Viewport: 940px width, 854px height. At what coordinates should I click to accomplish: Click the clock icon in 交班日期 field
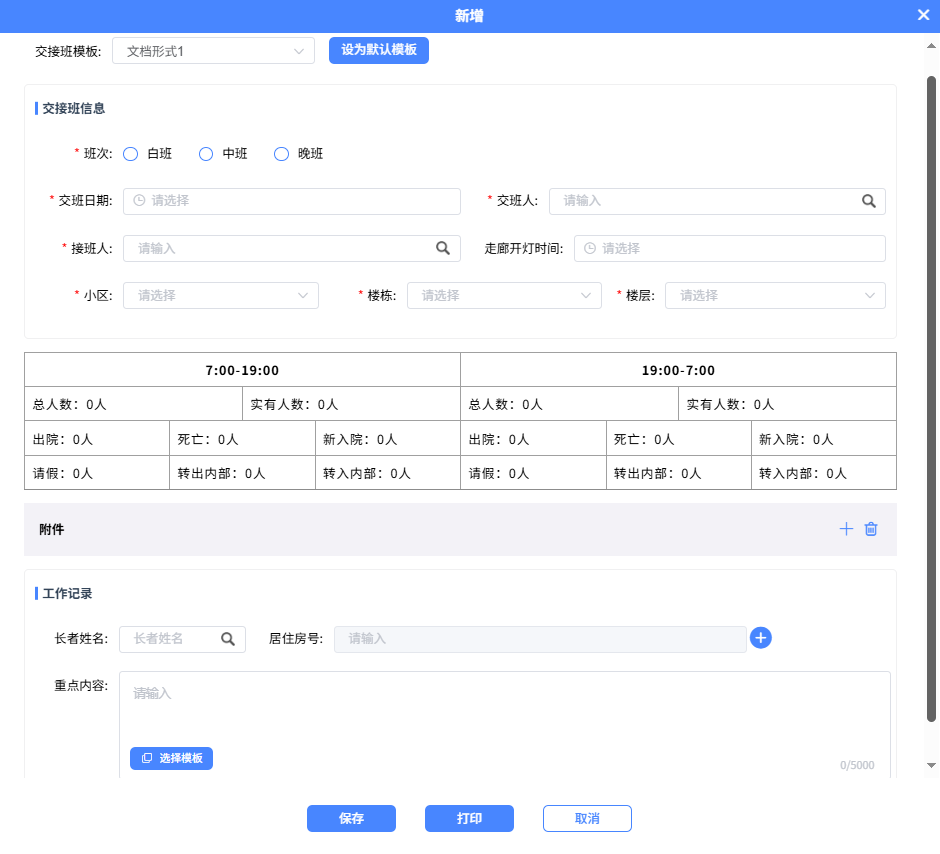coord(139,201)
